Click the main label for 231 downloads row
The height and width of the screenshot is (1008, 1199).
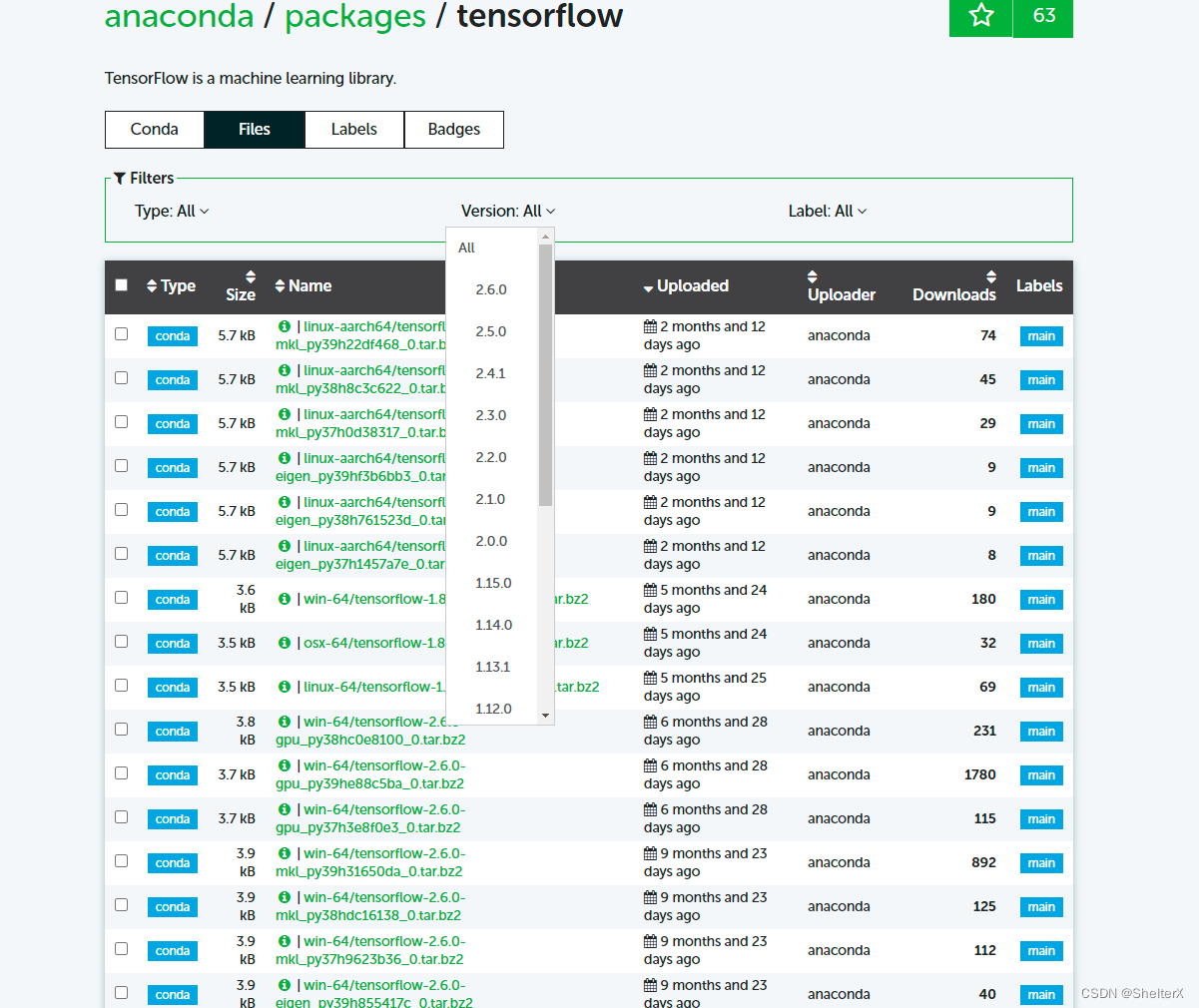[x=1041, y=732]
